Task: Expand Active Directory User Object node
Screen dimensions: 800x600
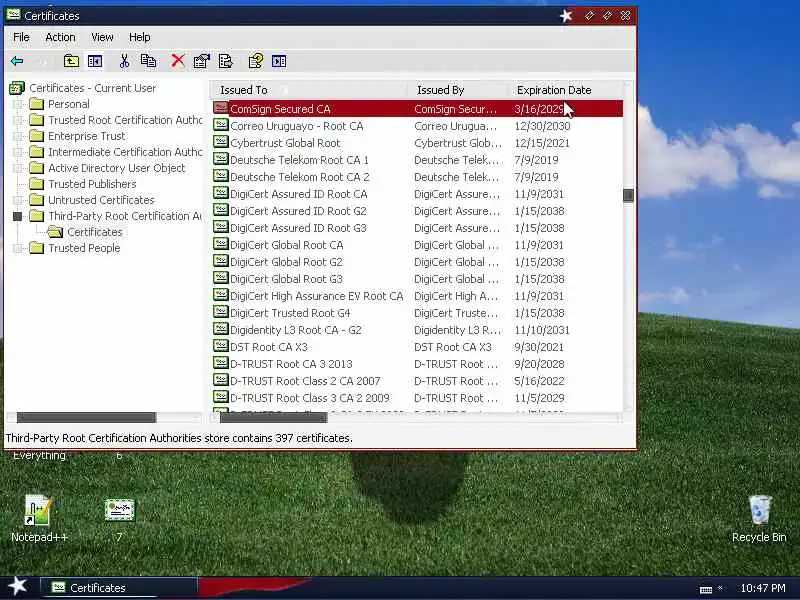Action: pyautogui.click(x=18, y=168)
